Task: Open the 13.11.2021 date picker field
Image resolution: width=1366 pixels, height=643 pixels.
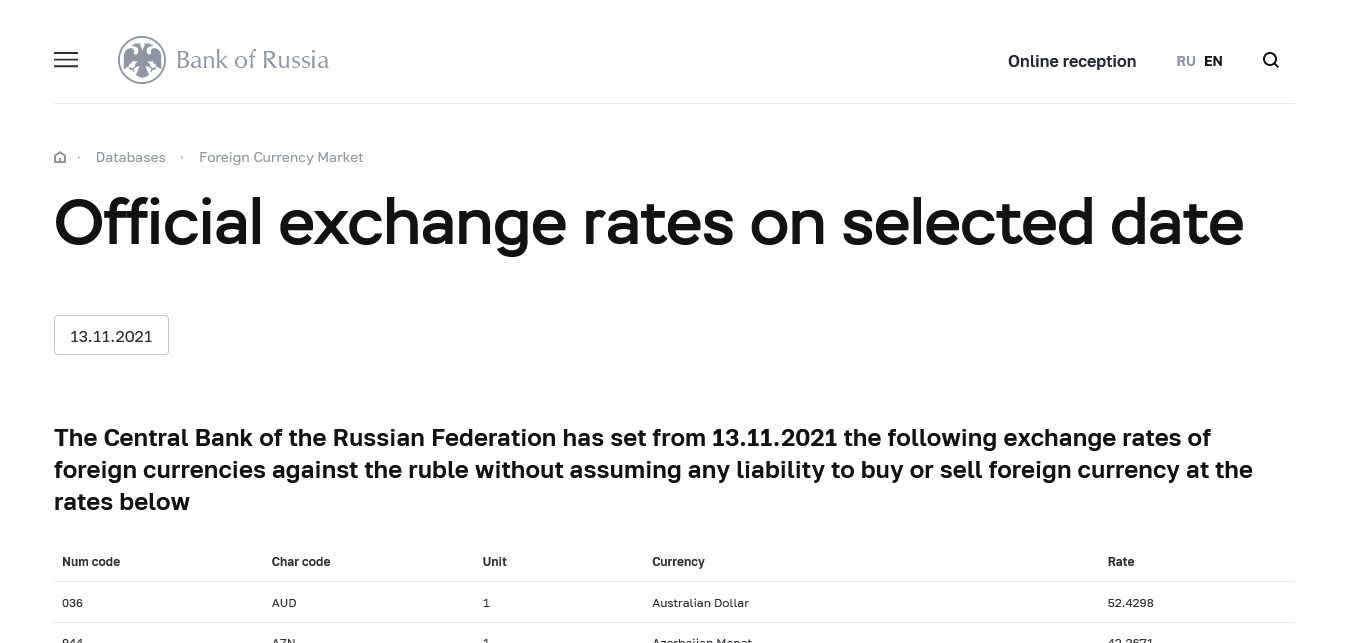Action: click(x=111, y=336)
